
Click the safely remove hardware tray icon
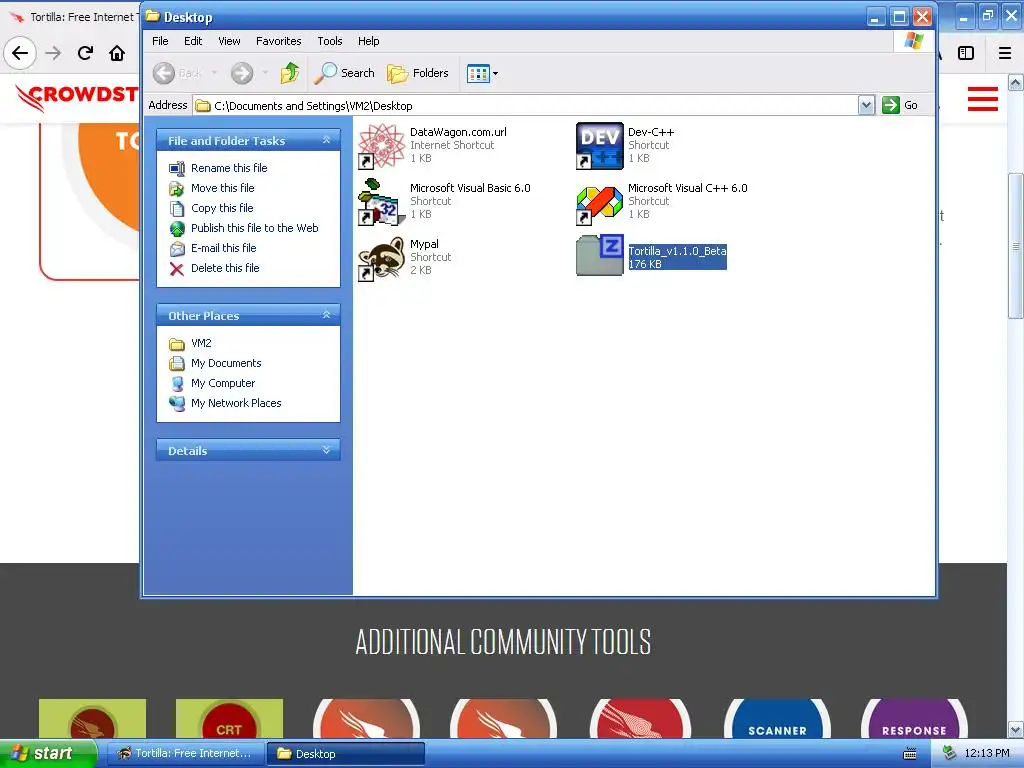pyautogui.click(x=950, y=753)
